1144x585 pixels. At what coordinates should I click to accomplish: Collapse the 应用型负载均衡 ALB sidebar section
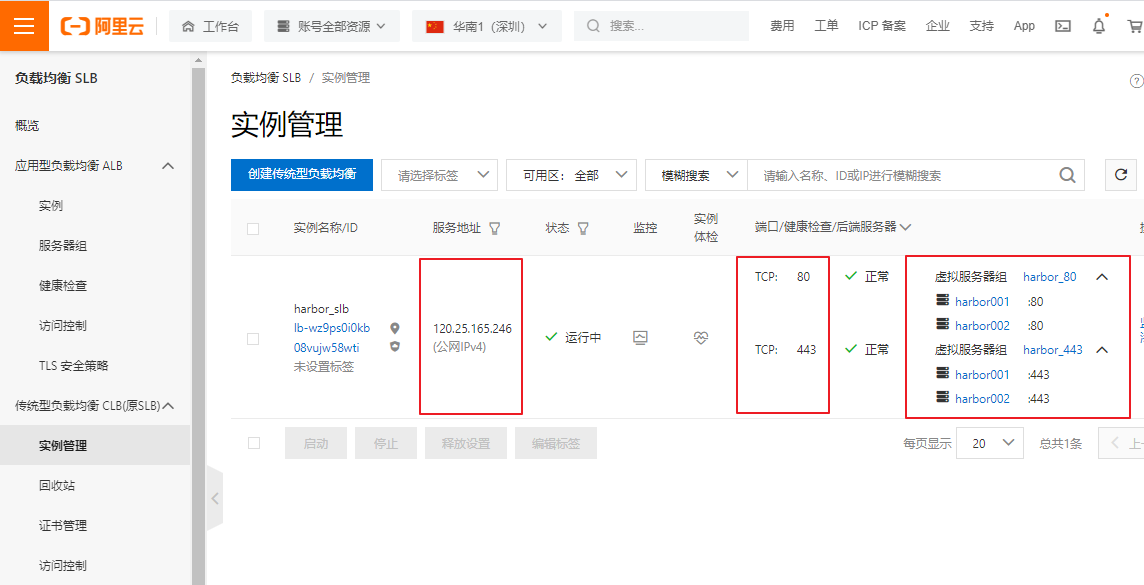click(x=167, y=166)
